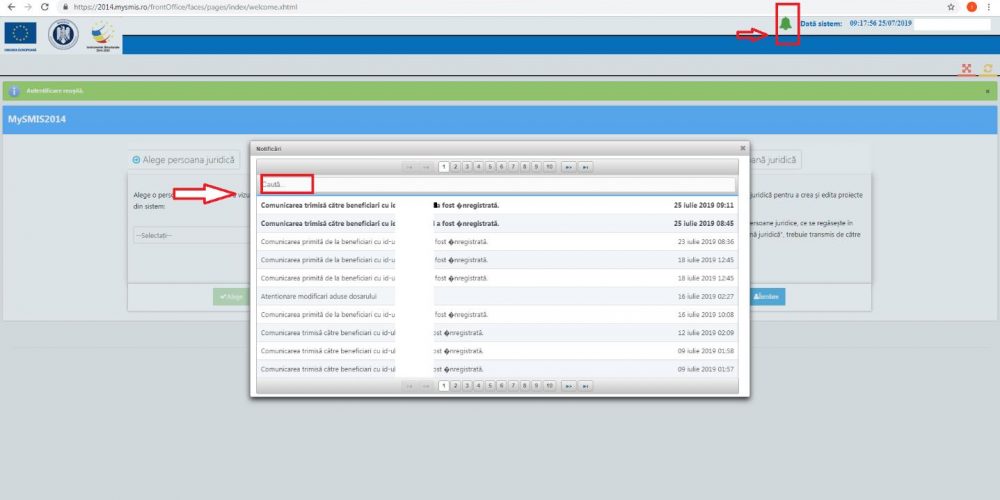The image size is (1000, 500).
Task: Go to page 5 in top paginator
Action: pos(490,167)
